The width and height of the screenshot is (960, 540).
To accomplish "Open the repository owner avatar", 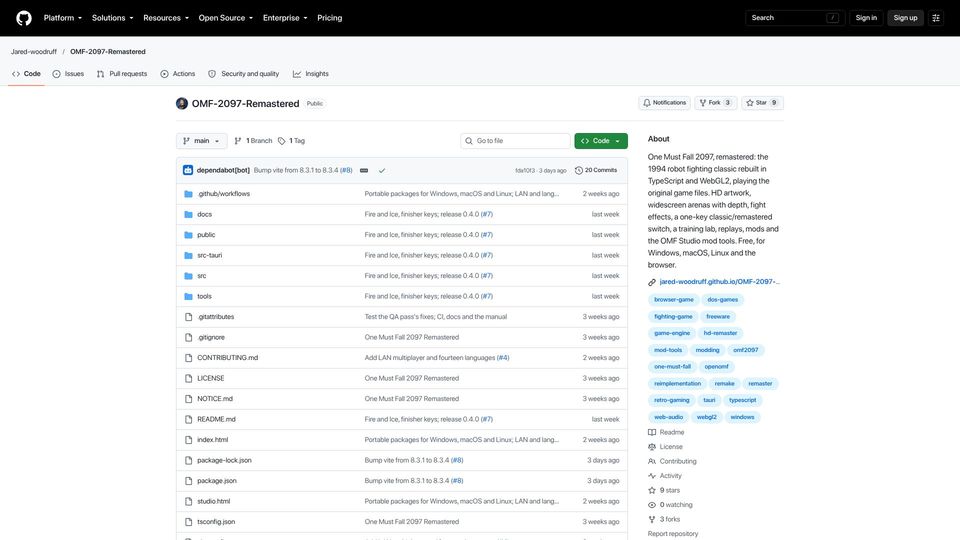I will pos(182,103).
